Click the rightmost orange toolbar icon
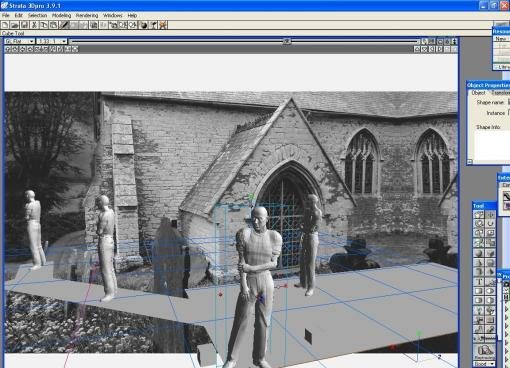 coord(163,25)
